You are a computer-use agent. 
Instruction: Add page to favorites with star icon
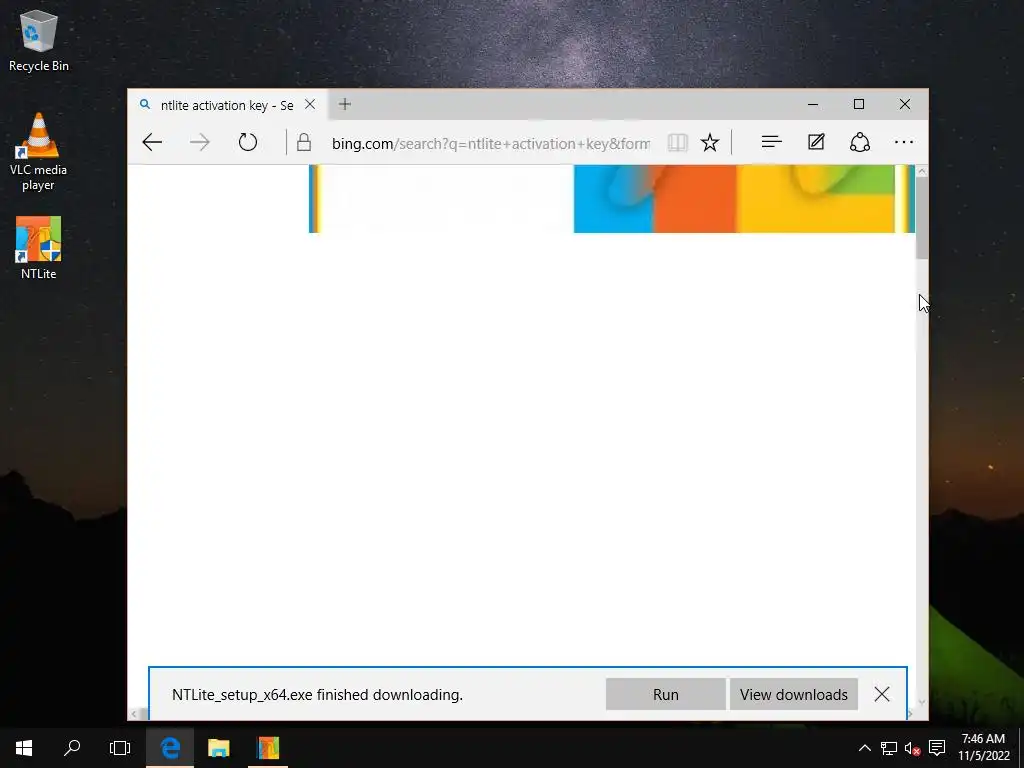pos(710,142)
